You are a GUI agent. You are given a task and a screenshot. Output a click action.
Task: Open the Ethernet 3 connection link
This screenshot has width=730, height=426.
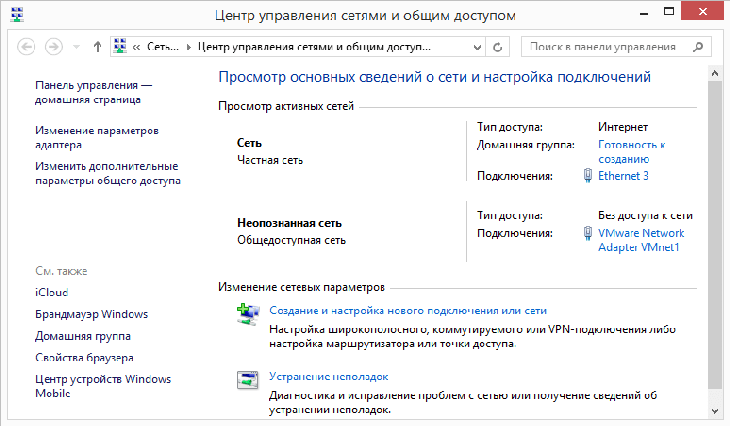point(622,176)
